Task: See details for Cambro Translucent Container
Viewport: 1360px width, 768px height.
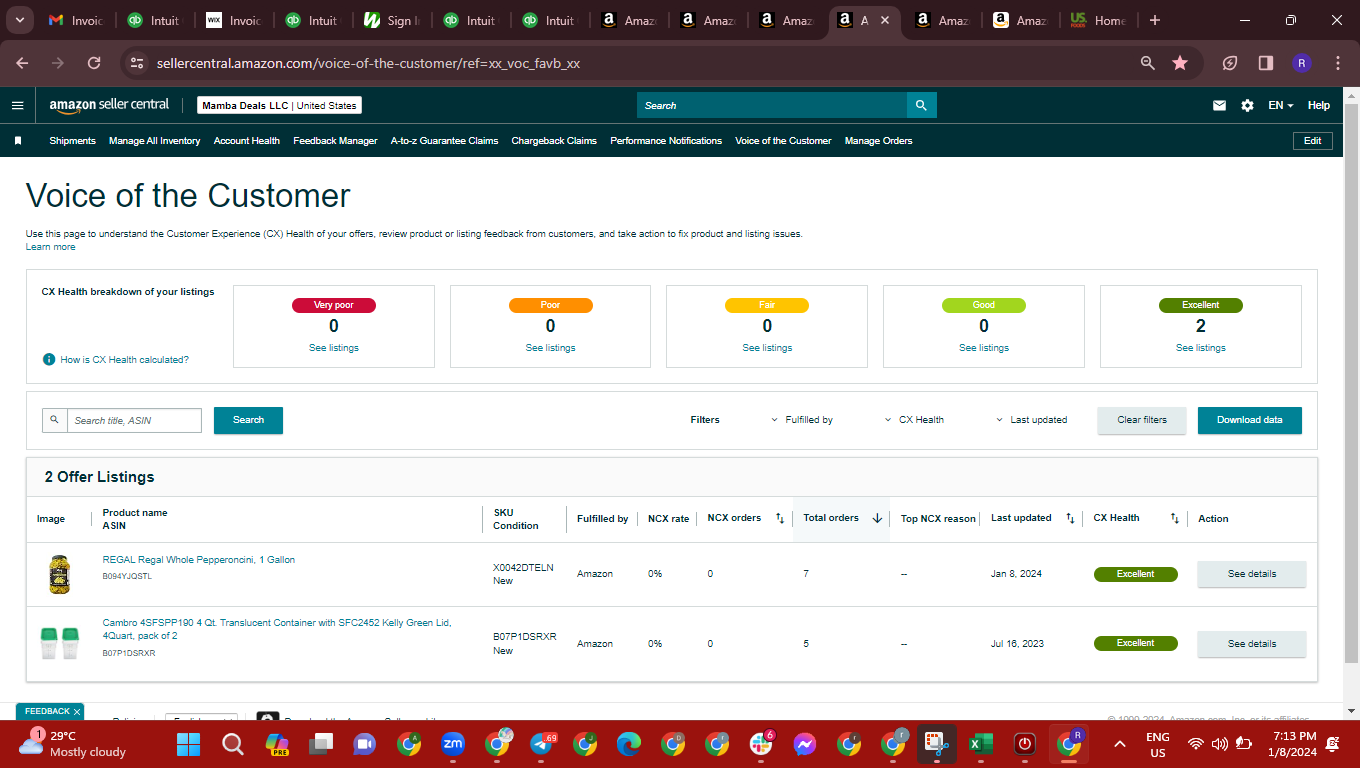Action: (1252, 644)
